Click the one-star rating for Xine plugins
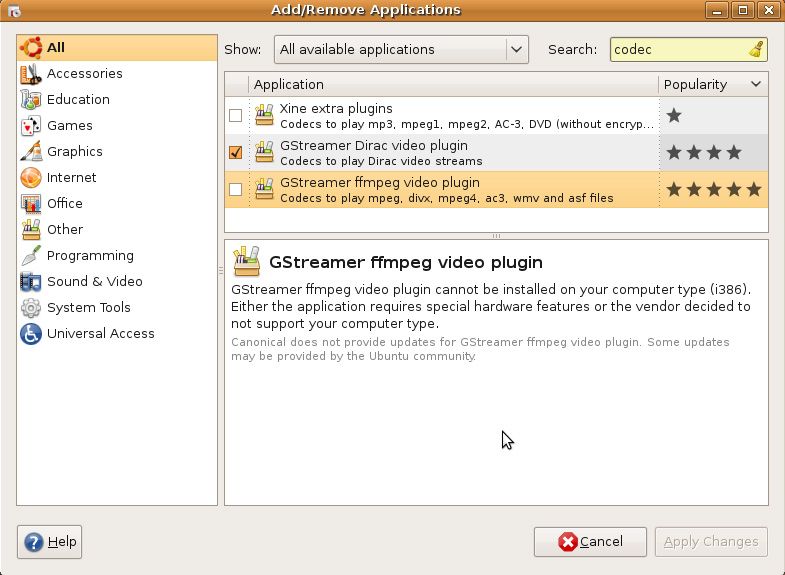785x575 pixels. pos(674,116)
